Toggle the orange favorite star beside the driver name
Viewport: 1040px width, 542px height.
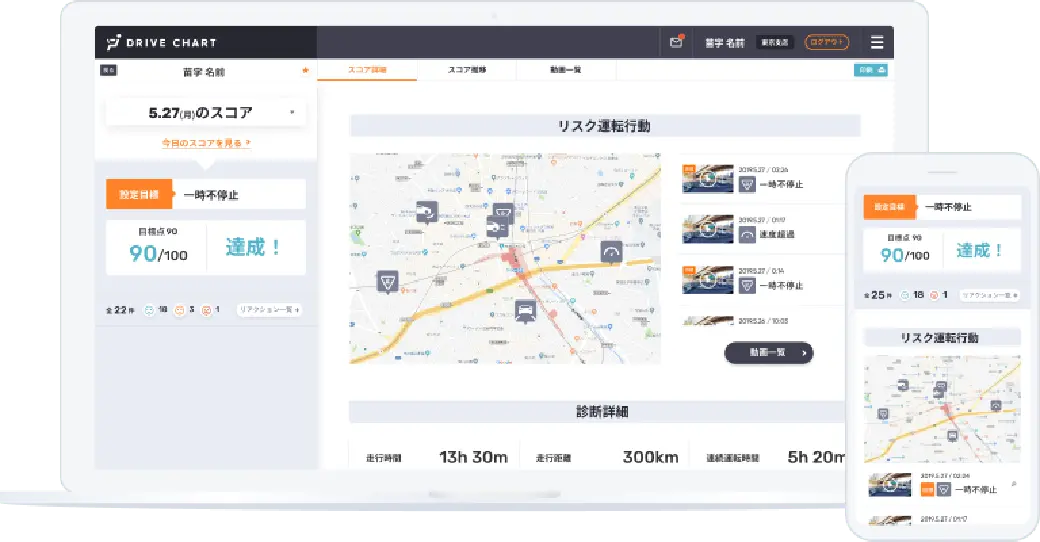[305, 71]
